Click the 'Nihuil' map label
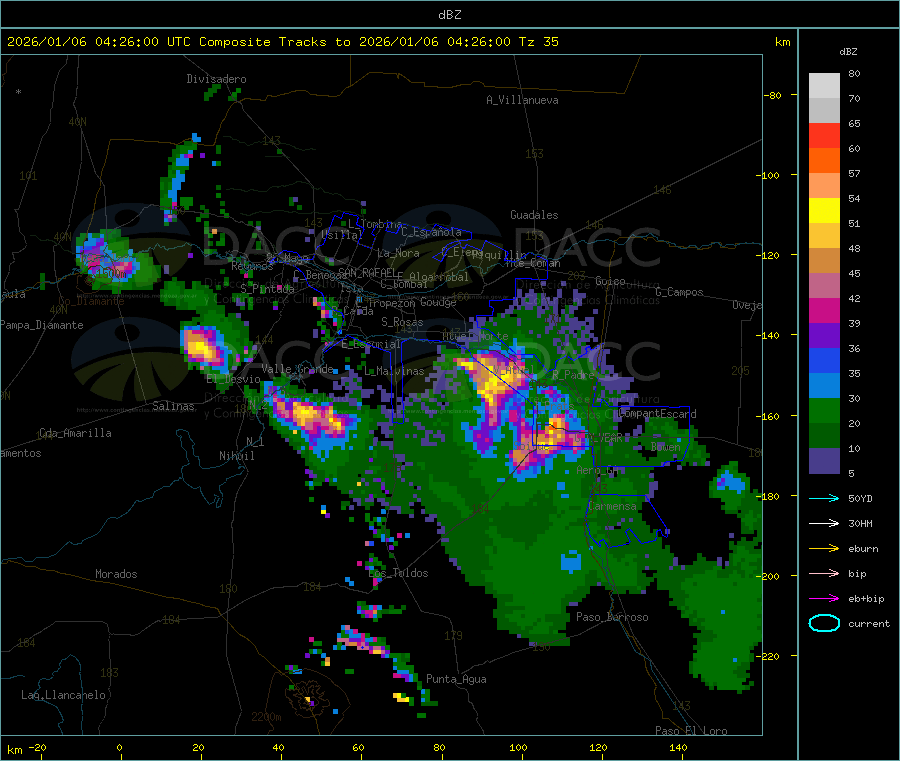This screenshot has width=900, height=761. click(x=236, y=456)
